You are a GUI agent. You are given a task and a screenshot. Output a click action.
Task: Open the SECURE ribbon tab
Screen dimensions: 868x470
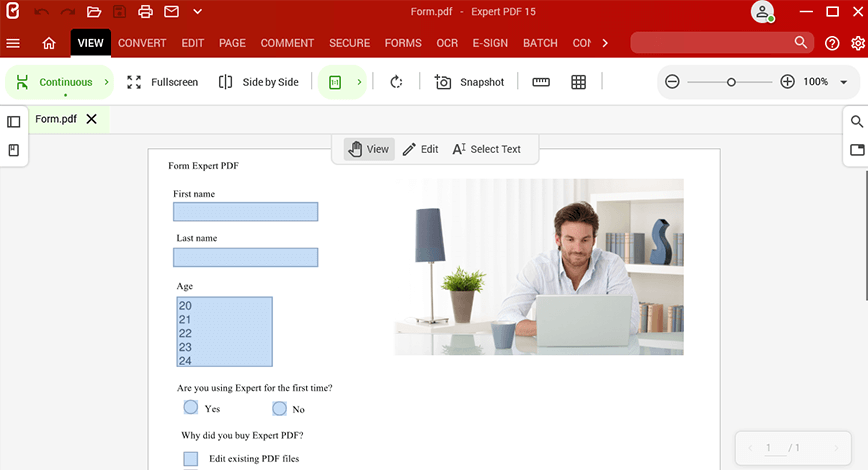[349, 43]
